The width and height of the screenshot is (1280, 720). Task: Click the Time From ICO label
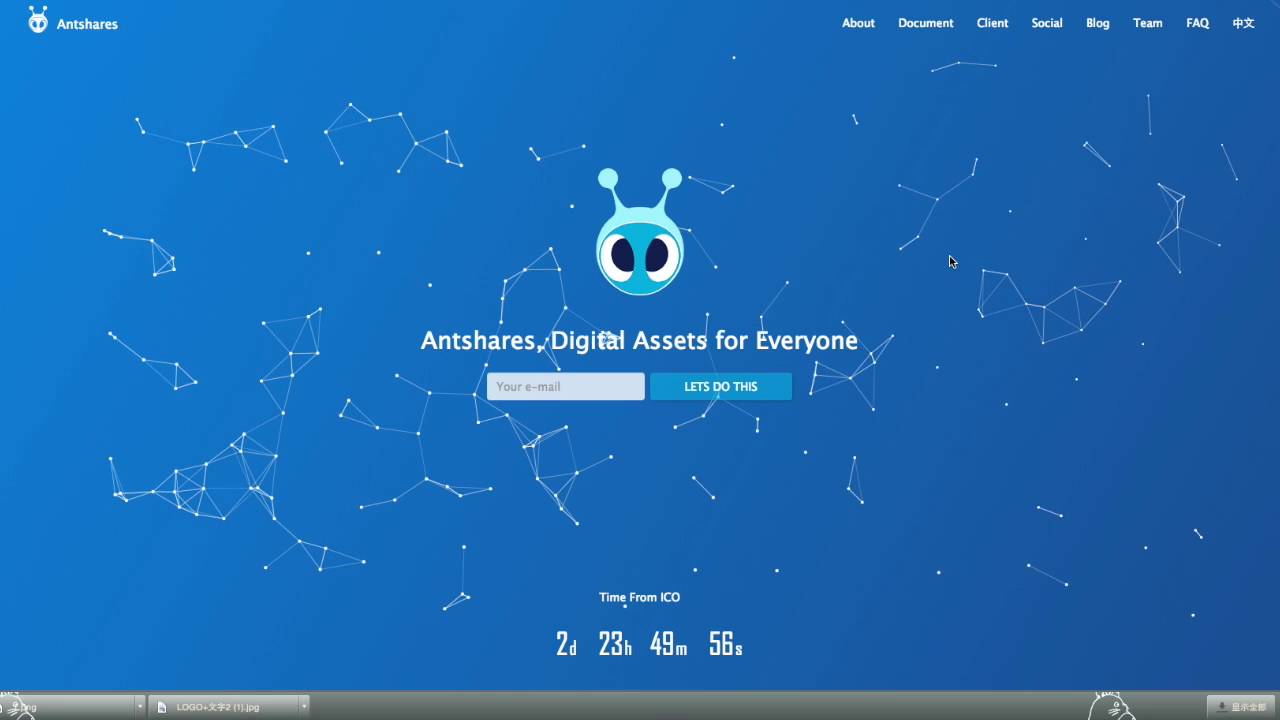tap(640, 597)
